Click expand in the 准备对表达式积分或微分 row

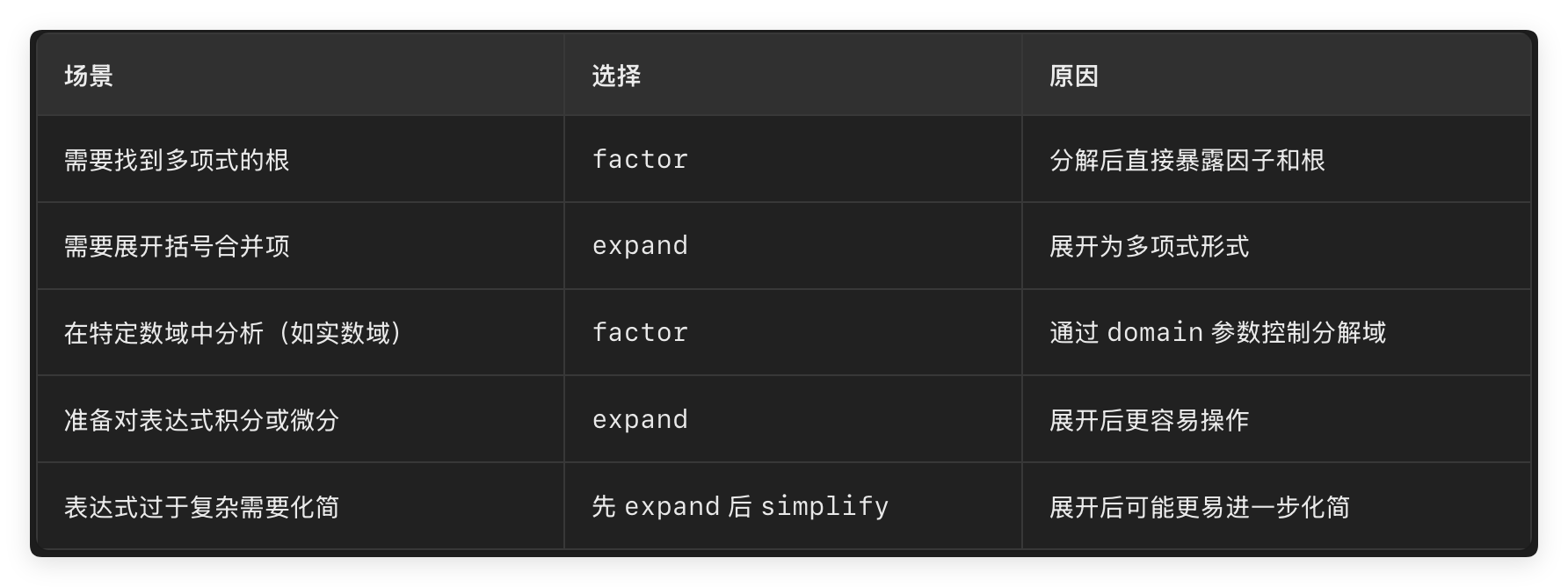click(x=640, y=421)
